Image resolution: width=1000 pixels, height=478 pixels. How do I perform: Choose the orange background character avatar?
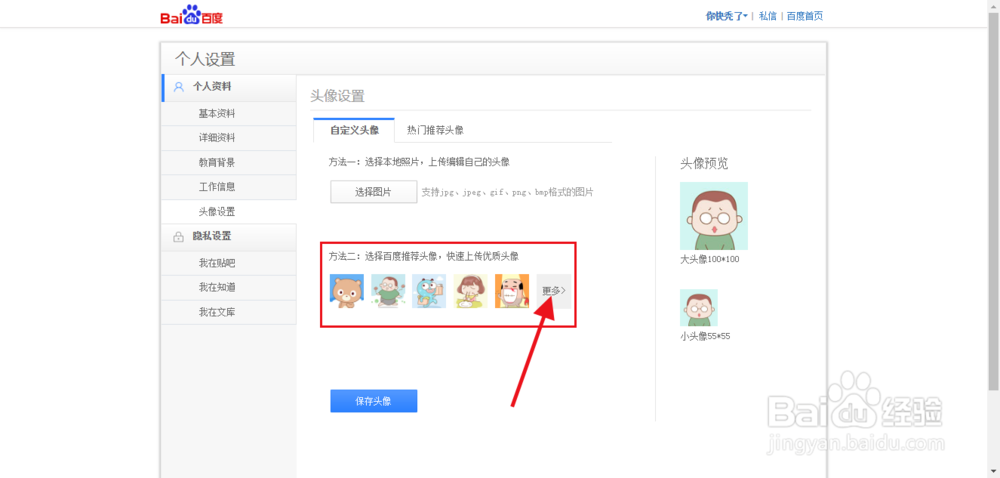pyautogui.click(x=512, y=291)
